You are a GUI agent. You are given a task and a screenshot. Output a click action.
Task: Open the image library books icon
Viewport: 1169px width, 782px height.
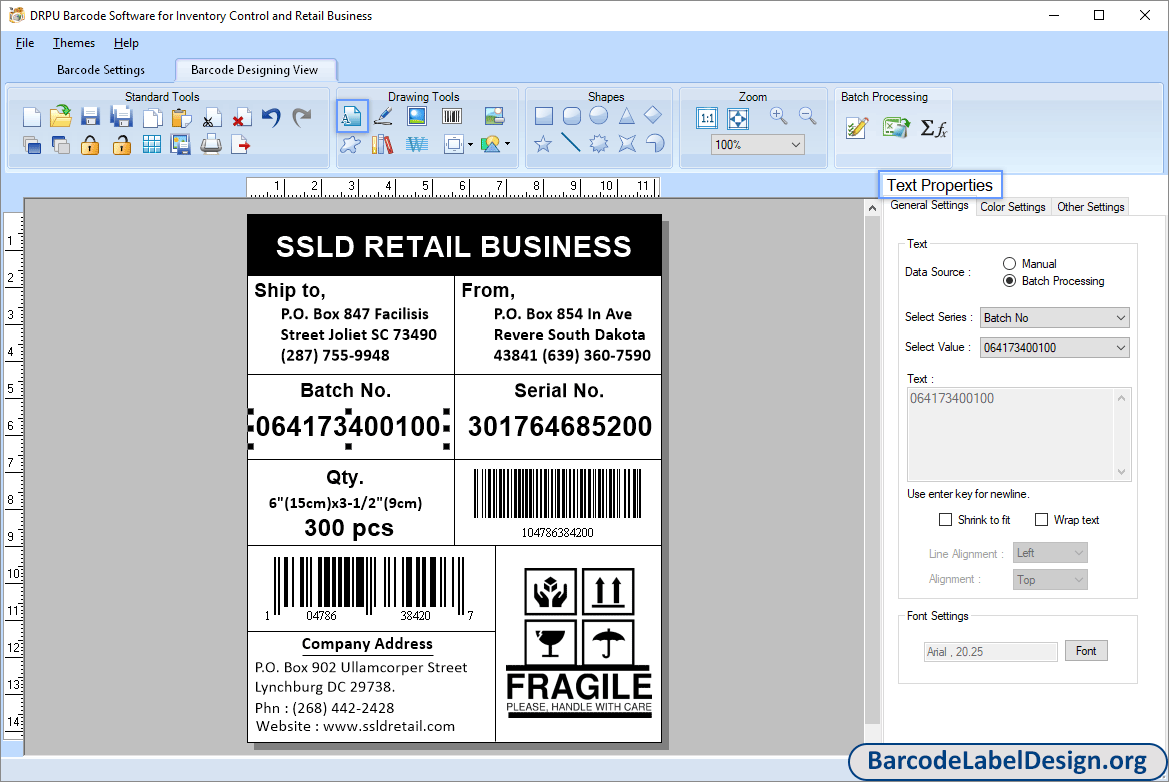coord(382,144)
